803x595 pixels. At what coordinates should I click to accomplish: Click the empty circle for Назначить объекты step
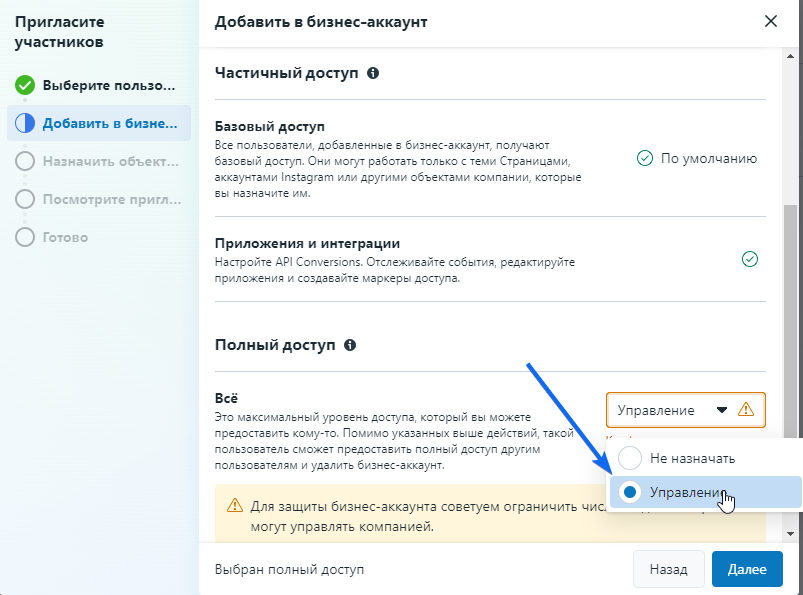click(x=25, y=161)
